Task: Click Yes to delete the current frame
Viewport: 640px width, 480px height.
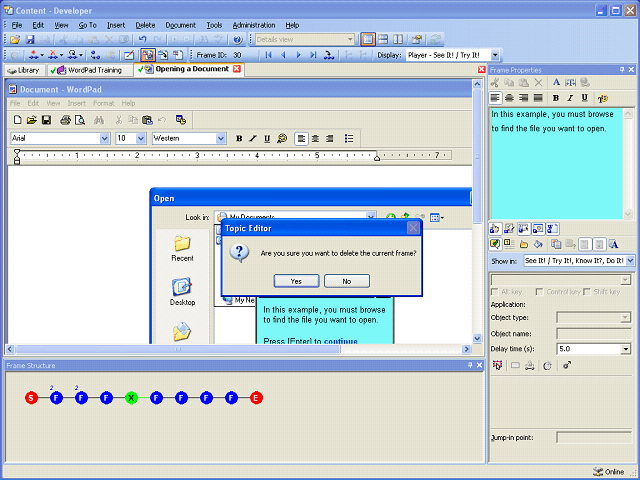Action: pos(296,281)
